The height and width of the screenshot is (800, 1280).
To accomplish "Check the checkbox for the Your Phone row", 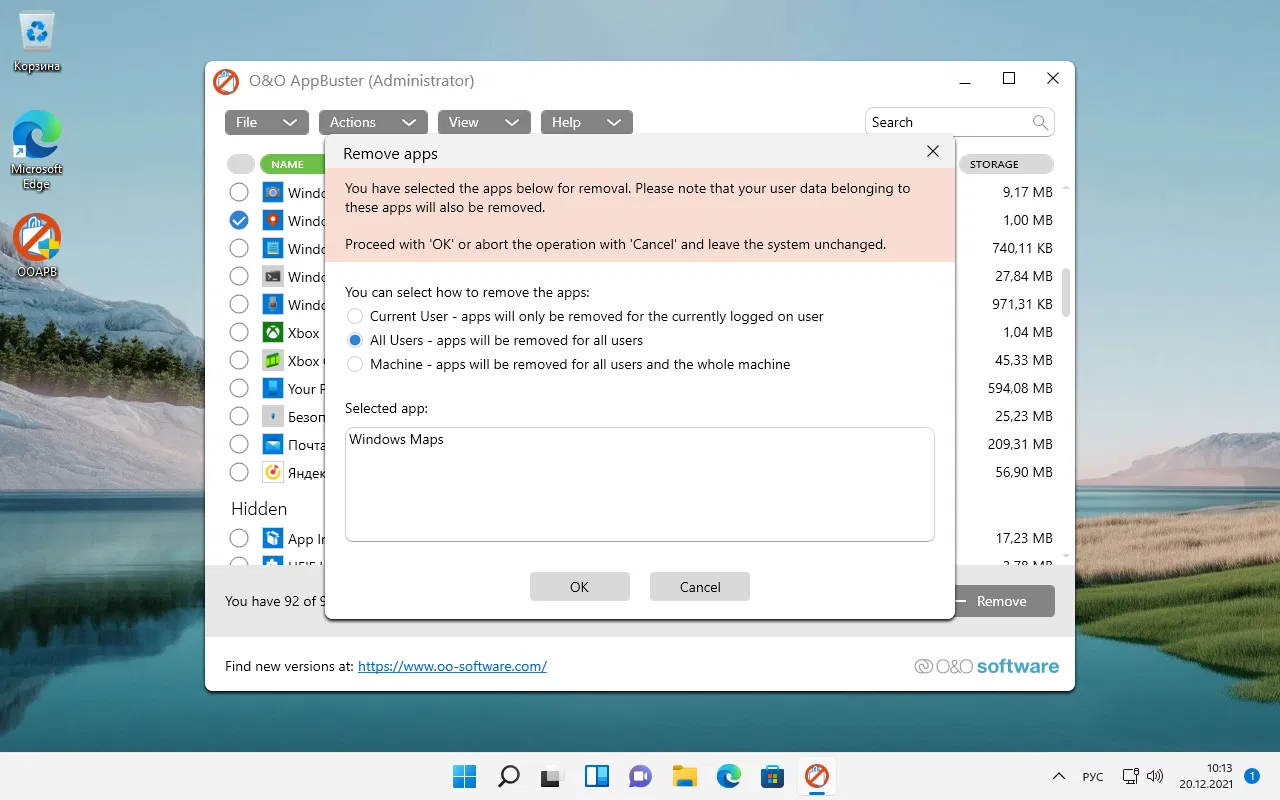I will click(239, 388).
